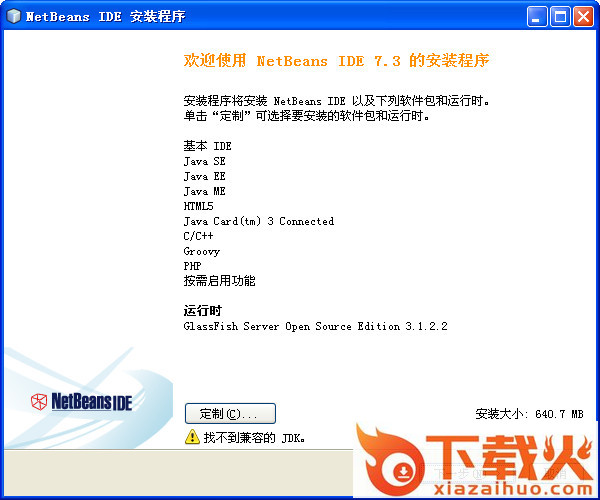This screenshot has height=500, width=600.
Task: Maximize the NetBeans installer window
Action: [x=560, y=16]
